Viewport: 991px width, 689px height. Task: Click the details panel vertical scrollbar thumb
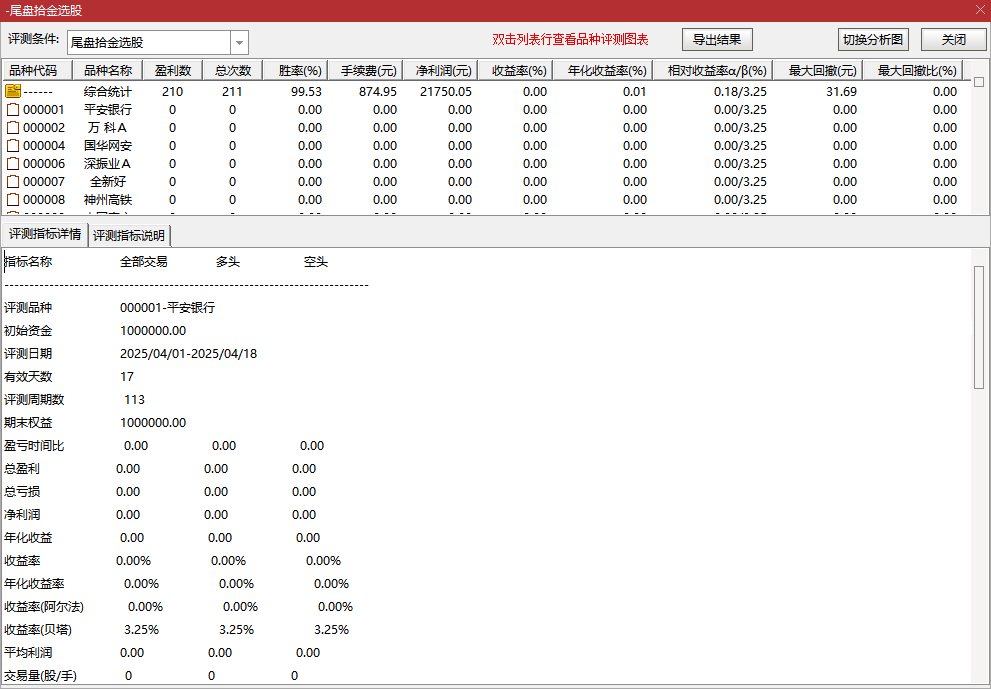(979, 327)
